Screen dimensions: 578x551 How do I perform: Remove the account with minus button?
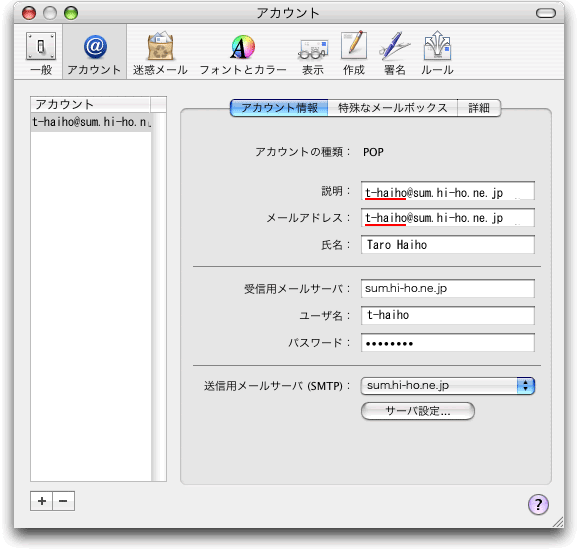pyautogui.click(x=63, y=501)
